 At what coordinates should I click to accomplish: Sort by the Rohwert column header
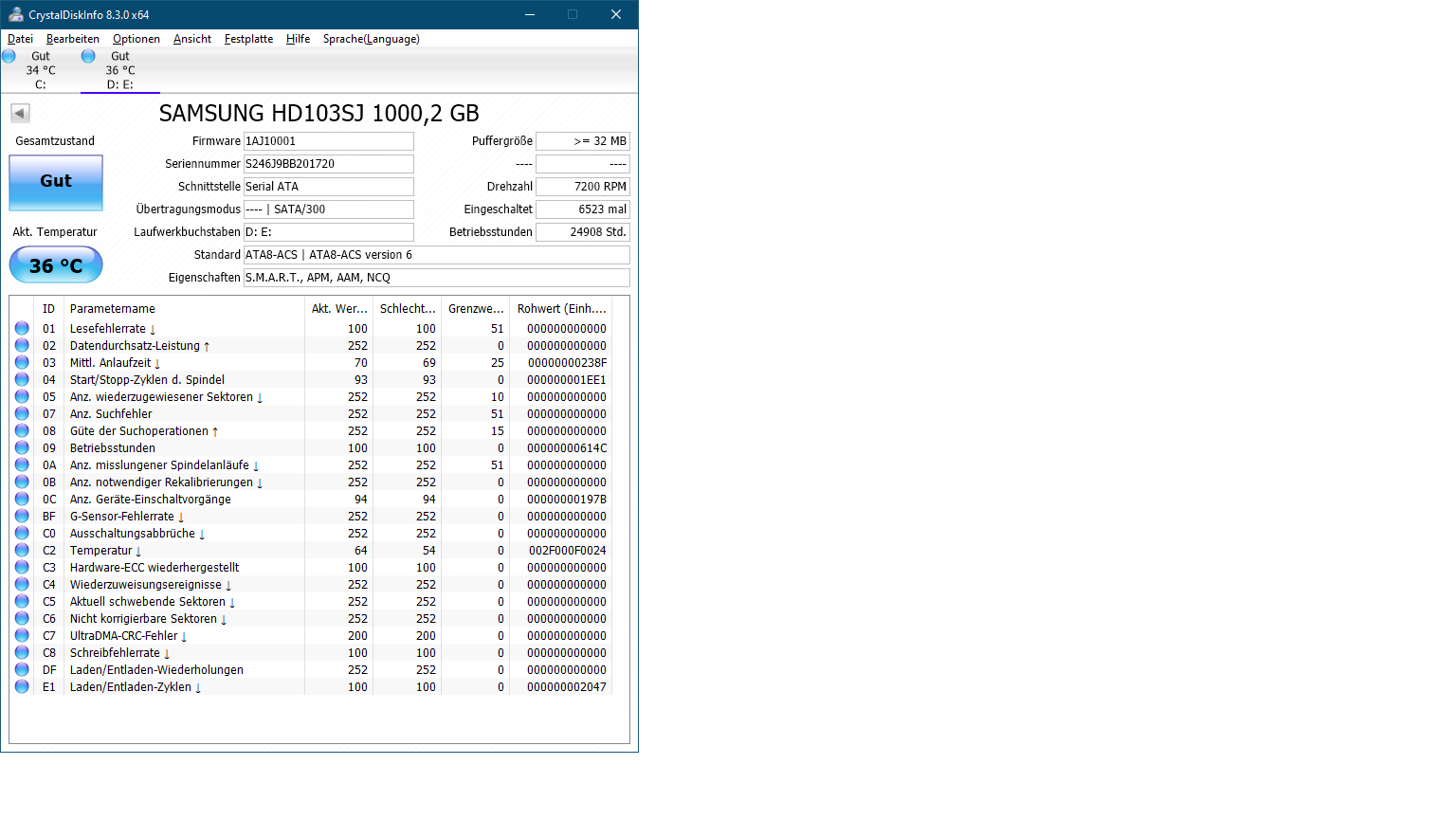[561, 309]
